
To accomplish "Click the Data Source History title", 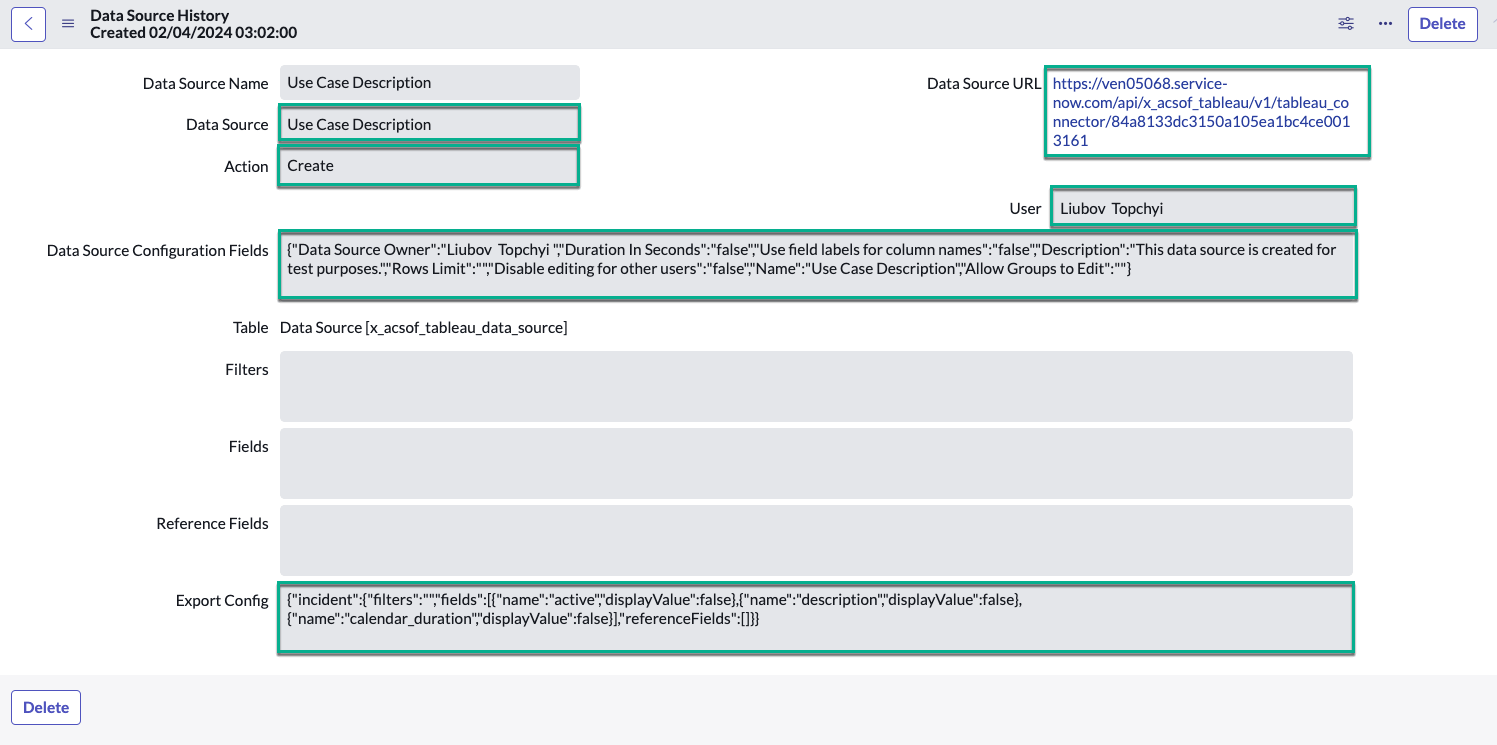I will 157,15.
